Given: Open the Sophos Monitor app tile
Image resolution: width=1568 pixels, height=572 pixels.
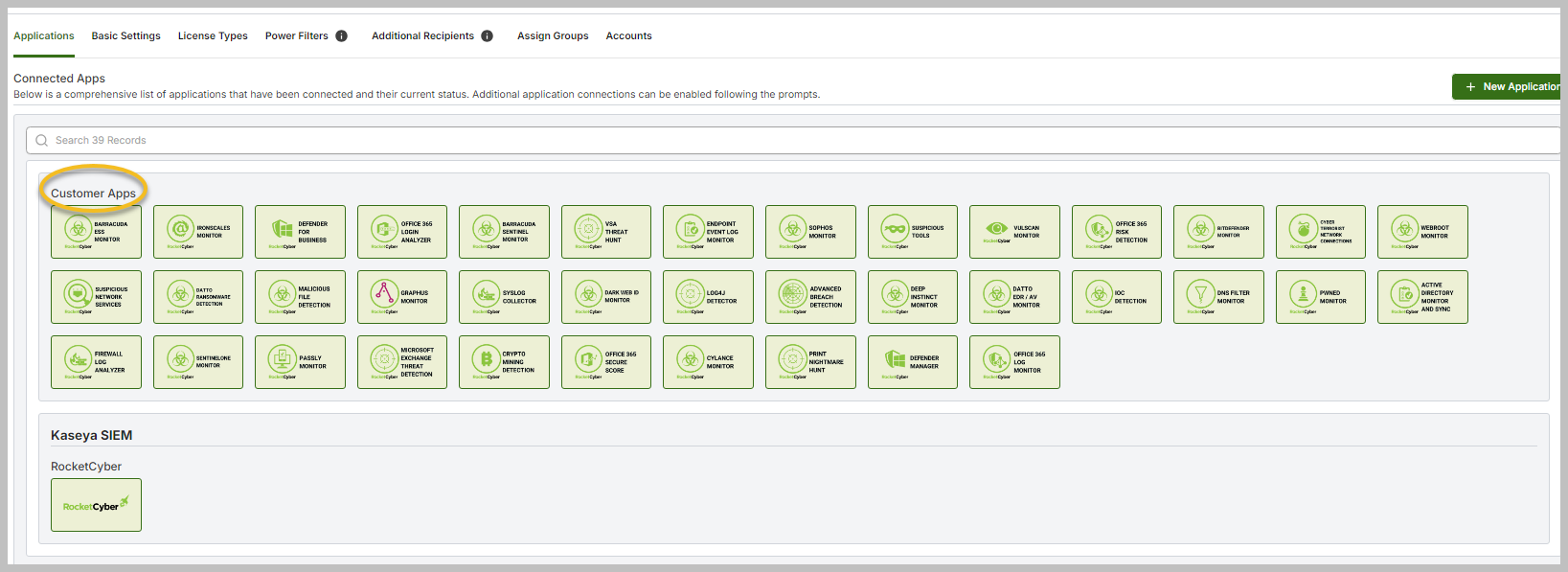Looking at the screenshot, I should point(810,232).
